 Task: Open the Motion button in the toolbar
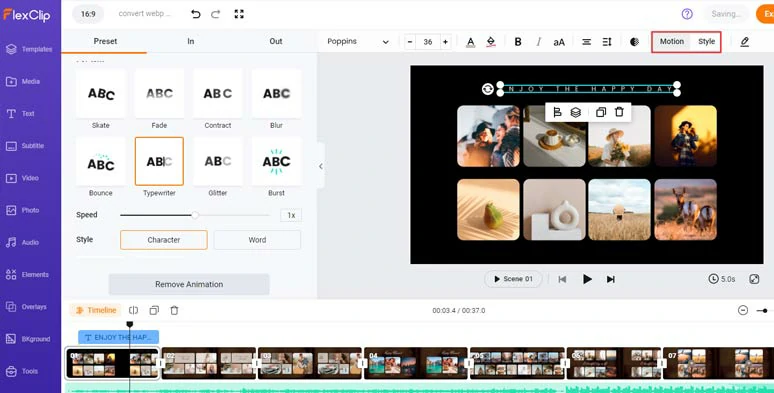point(672,41)
